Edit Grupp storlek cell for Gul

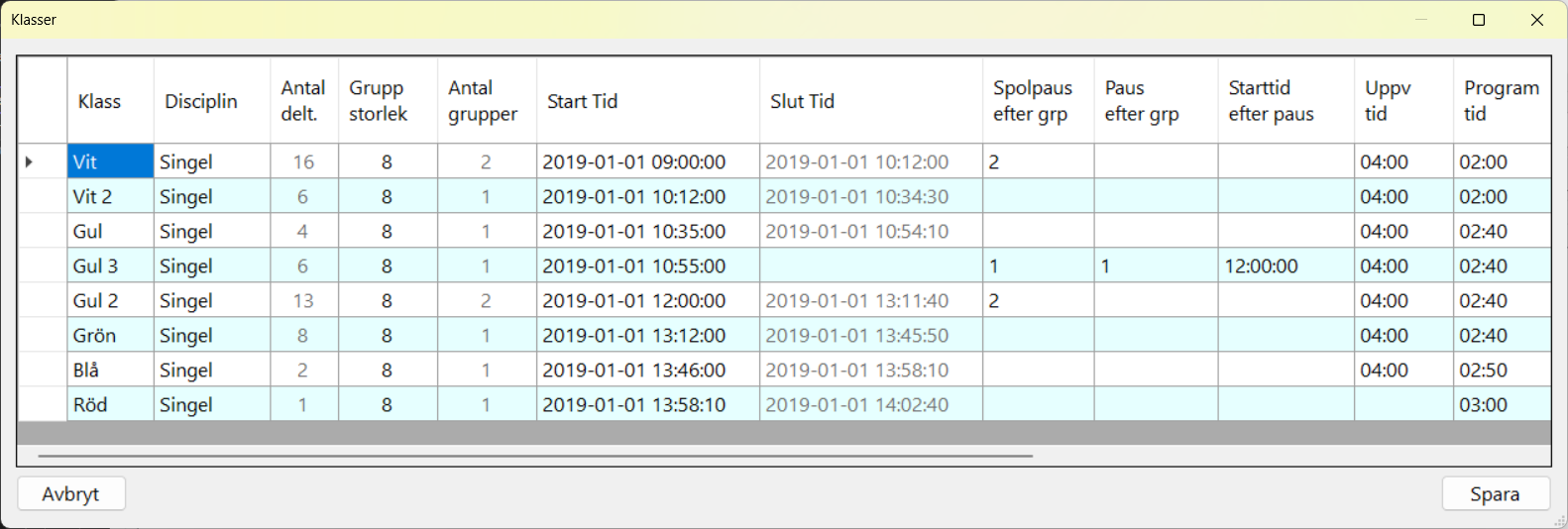coord(387,231)
